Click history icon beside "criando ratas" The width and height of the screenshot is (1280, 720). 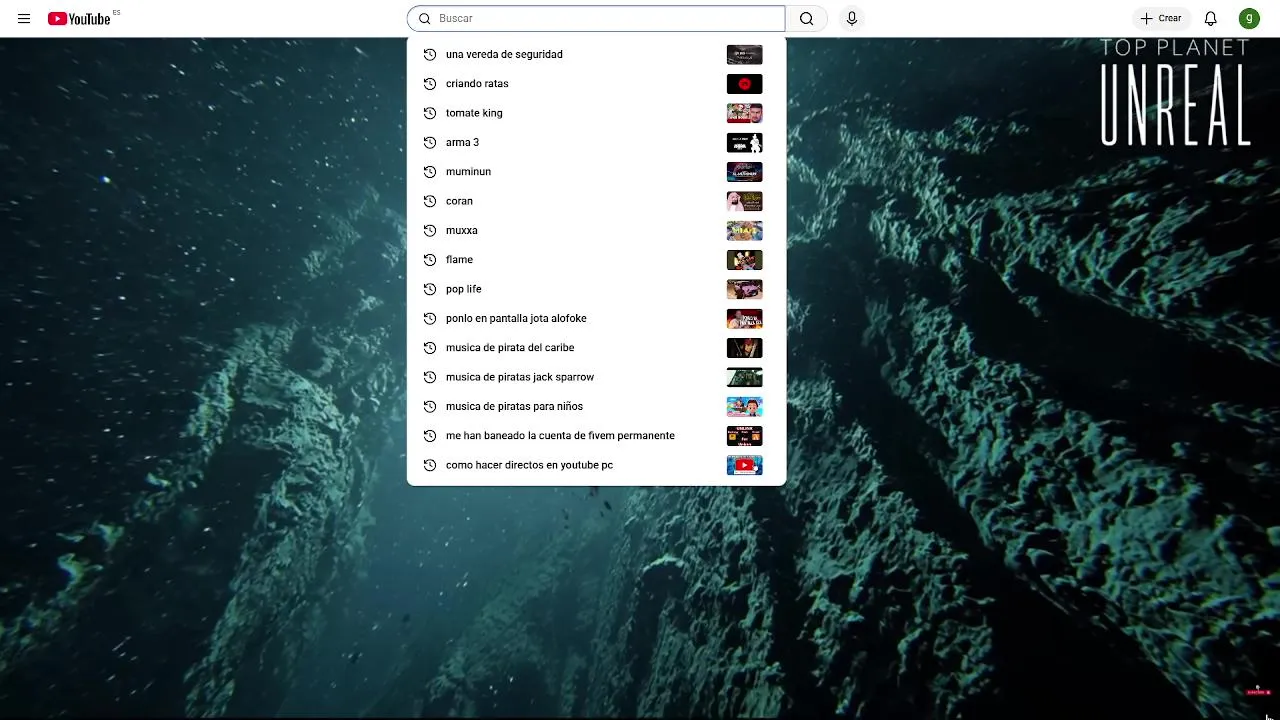(430, 84)
